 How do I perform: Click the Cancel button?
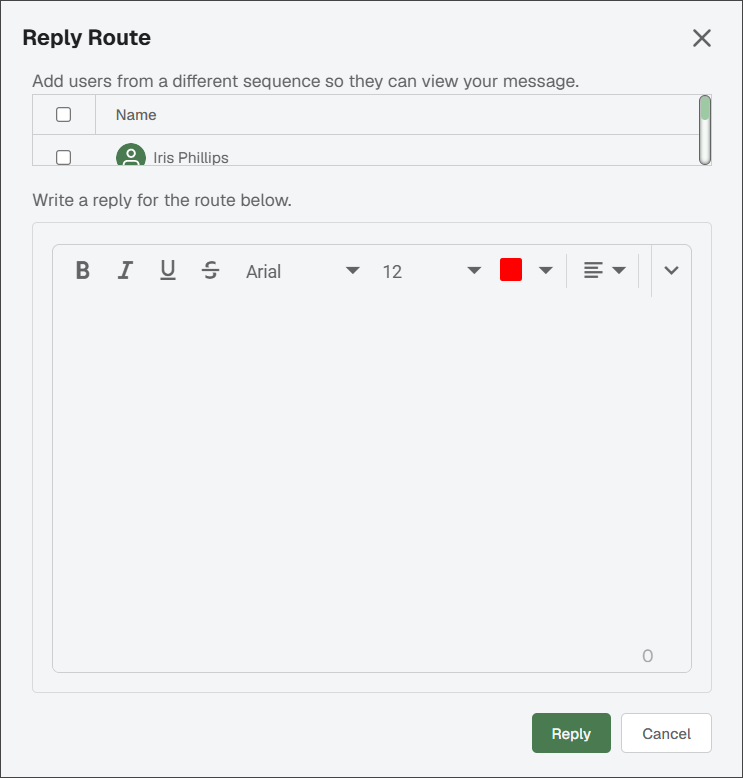[x=666, y=733]
